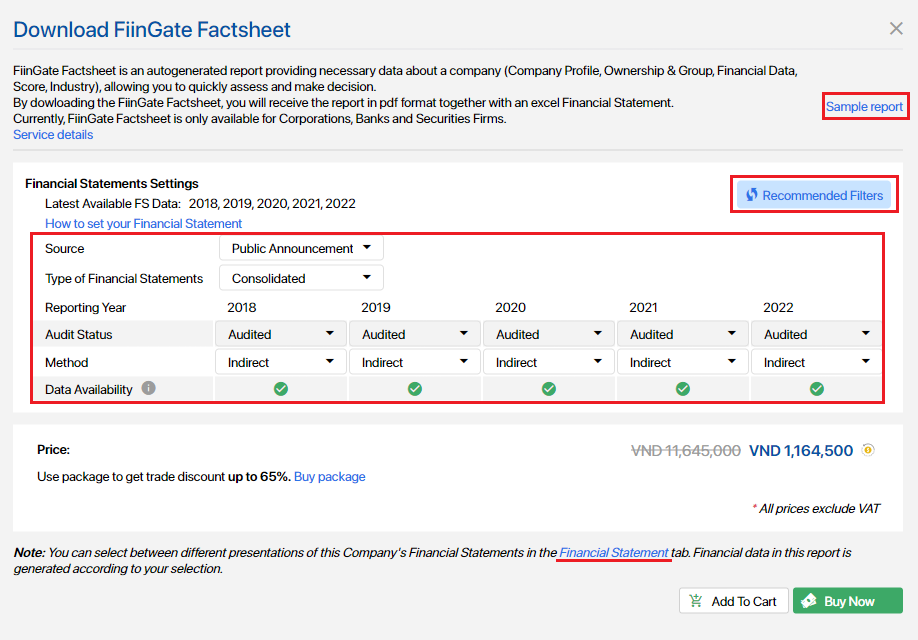The height and width of the screenshot is (640, 918).
Task: Expand Type of Financial Statements dropdown
Action: click(x=301, y=278)
